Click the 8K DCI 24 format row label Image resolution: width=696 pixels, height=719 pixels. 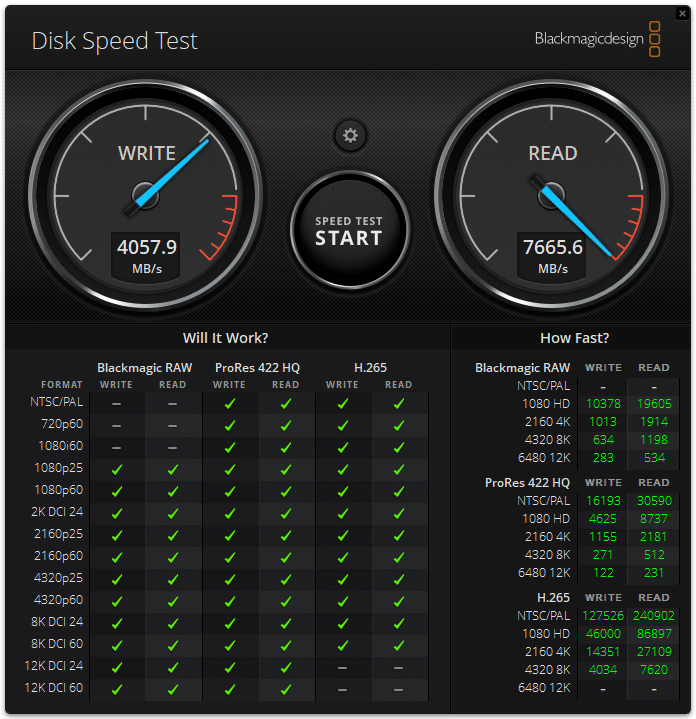[57, 622]
